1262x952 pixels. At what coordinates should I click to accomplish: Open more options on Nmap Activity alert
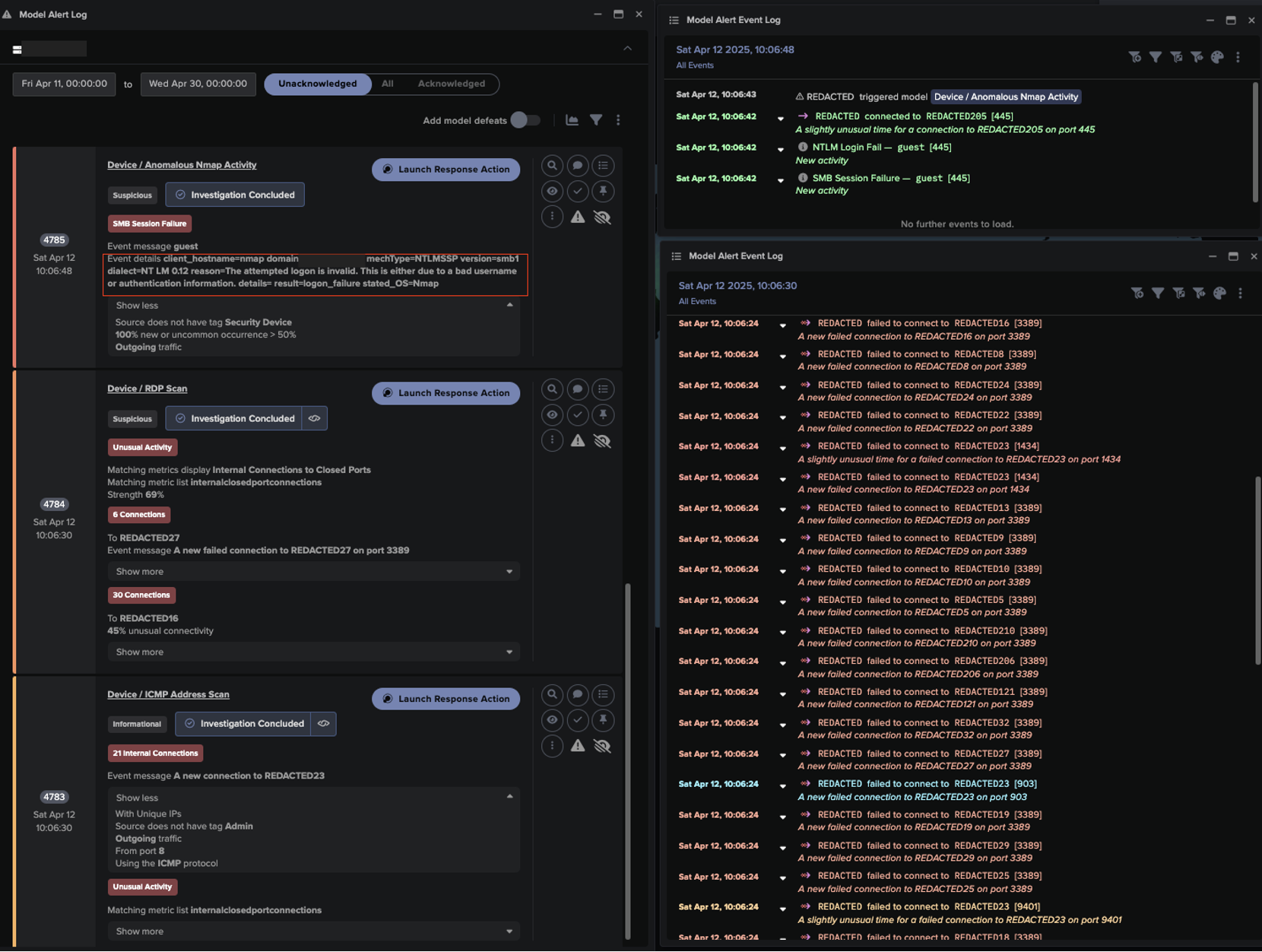coord(552,217)
